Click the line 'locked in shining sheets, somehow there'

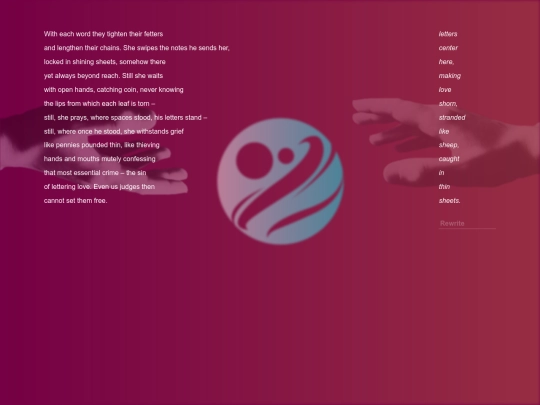pos(105,62)
